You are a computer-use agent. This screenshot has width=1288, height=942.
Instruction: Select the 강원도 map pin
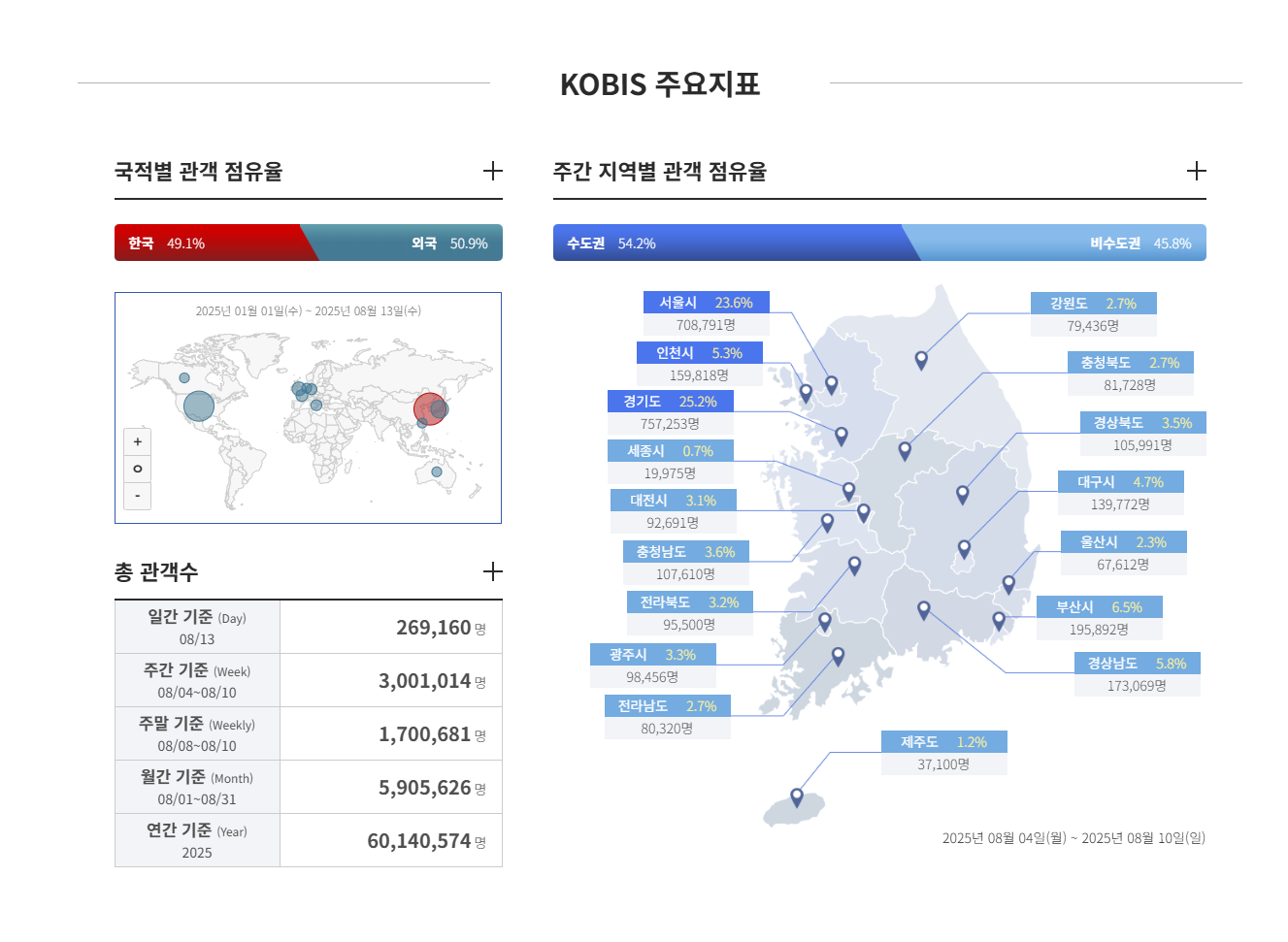click(920, 360)
